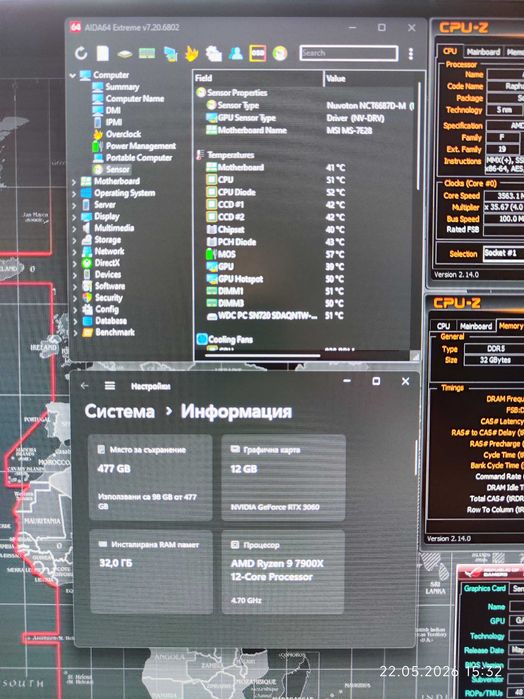Select the Graphics Card tab in GPU window
The width and height of the screenshot is (524, 699).
(x=485, y=588)
